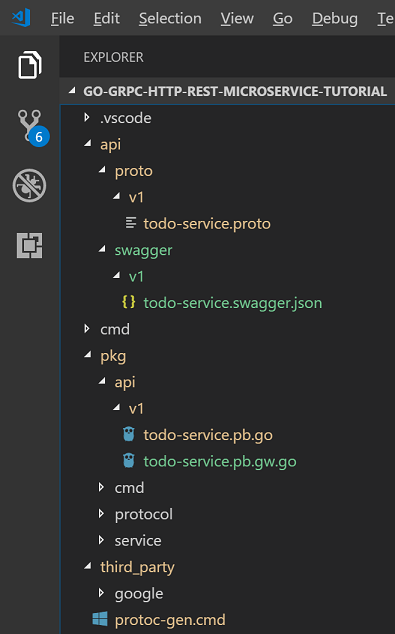Expand the .vscode folder
395x634 pixels.
tap(87, 118)
